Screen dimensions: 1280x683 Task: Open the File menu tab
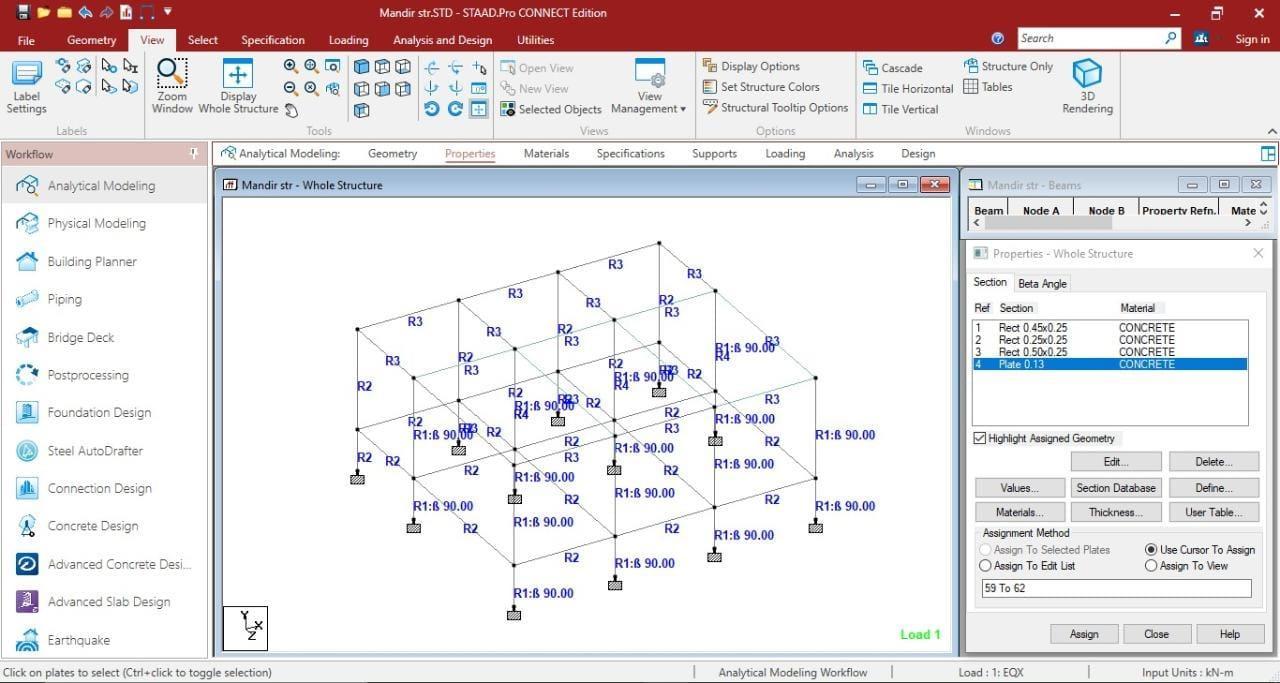[26, 40]
